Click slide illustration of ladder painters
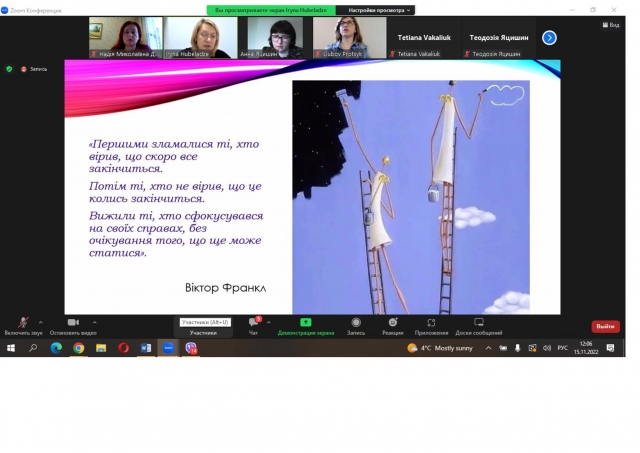This screenshot has height=453, width=640. (411, 198)
